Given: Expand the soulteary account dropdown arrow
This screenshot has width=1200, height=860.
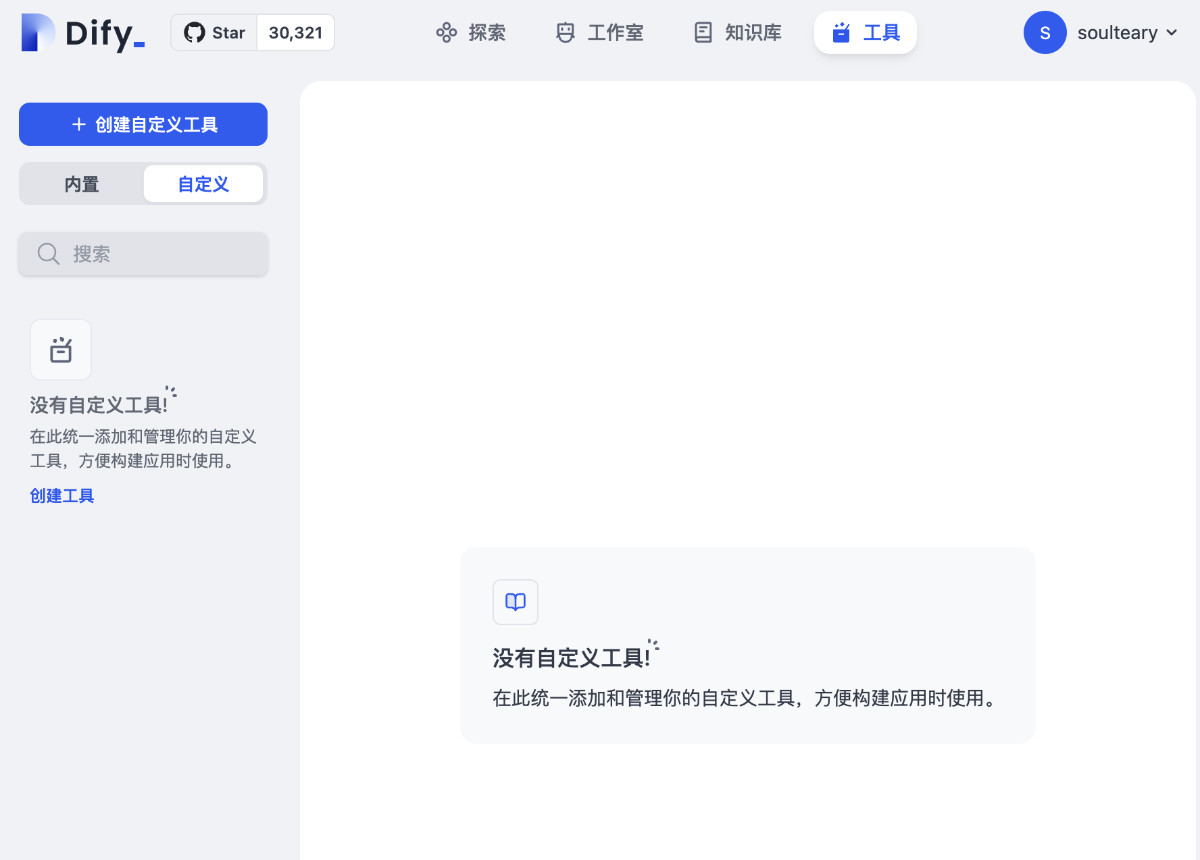Looking at the screenshot, I should point(1173,33).
